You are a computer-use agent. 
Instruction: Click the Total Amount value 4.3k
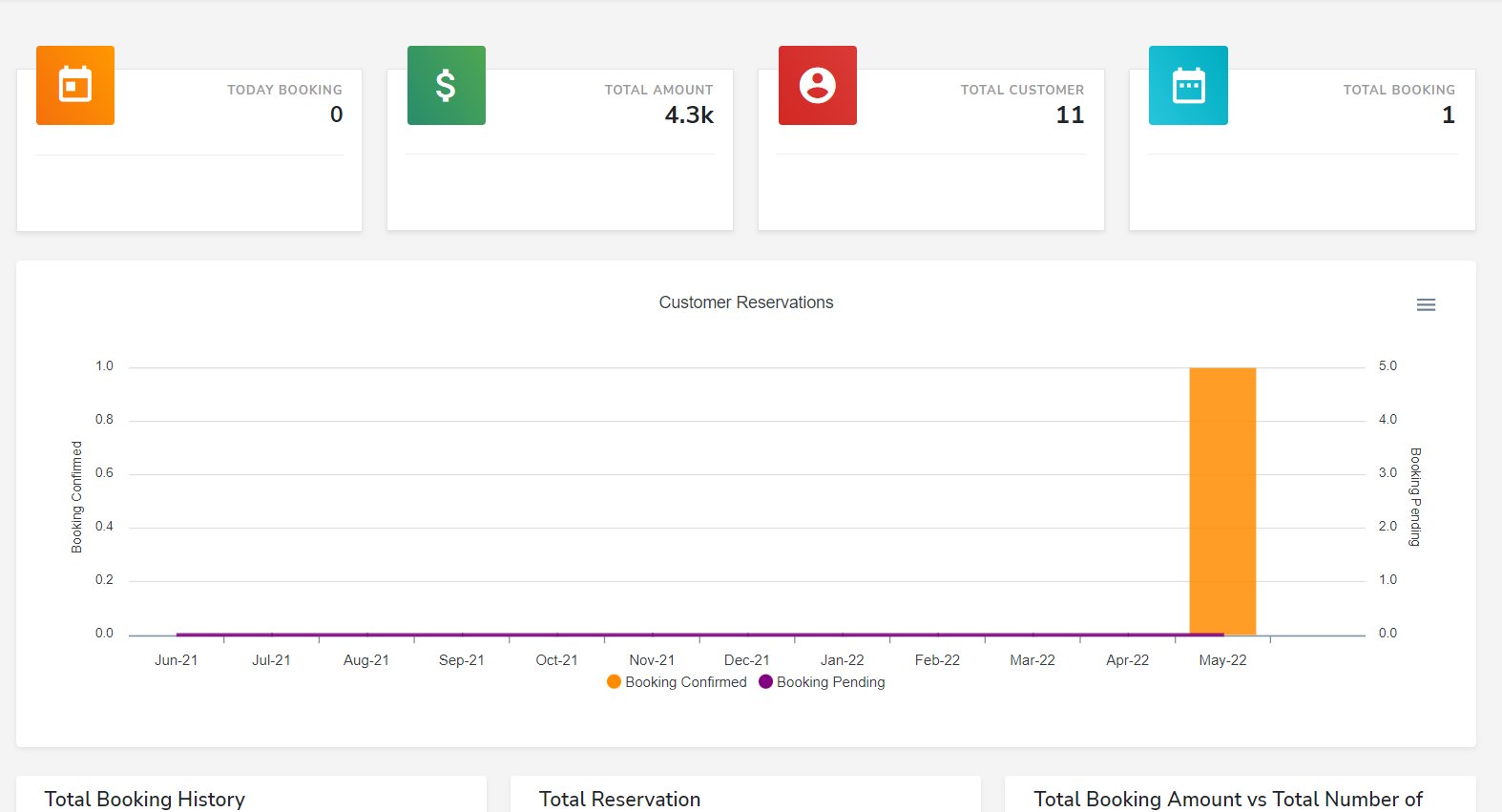[689, 115]
